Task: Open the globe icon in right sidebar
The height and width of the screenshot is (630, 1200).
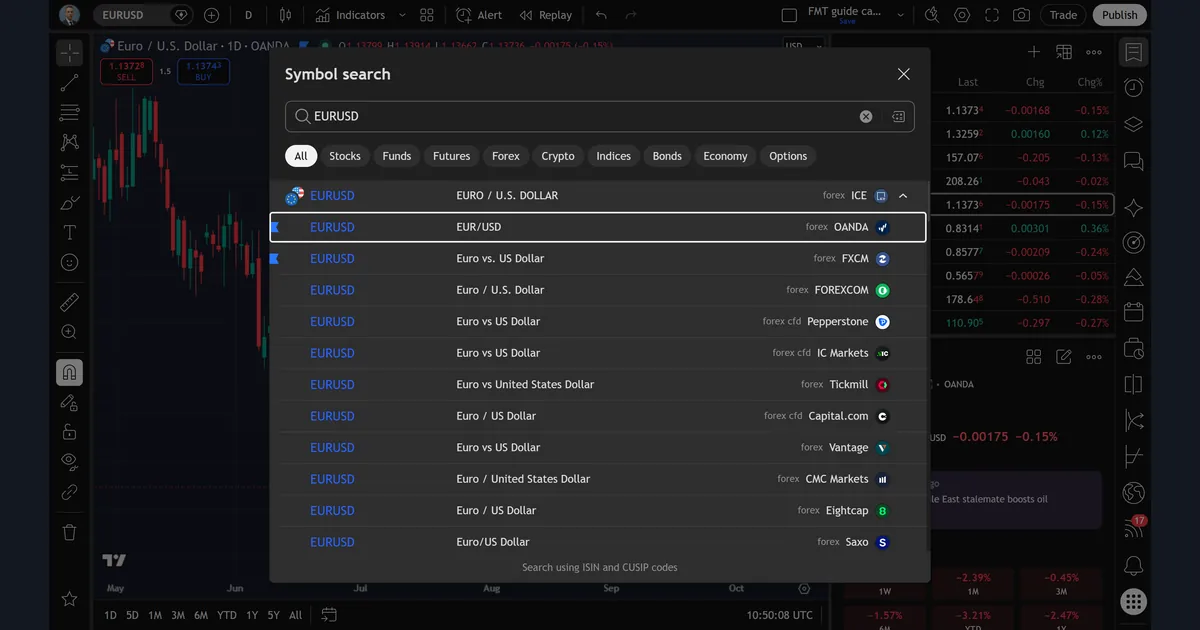Action: 1133,492
